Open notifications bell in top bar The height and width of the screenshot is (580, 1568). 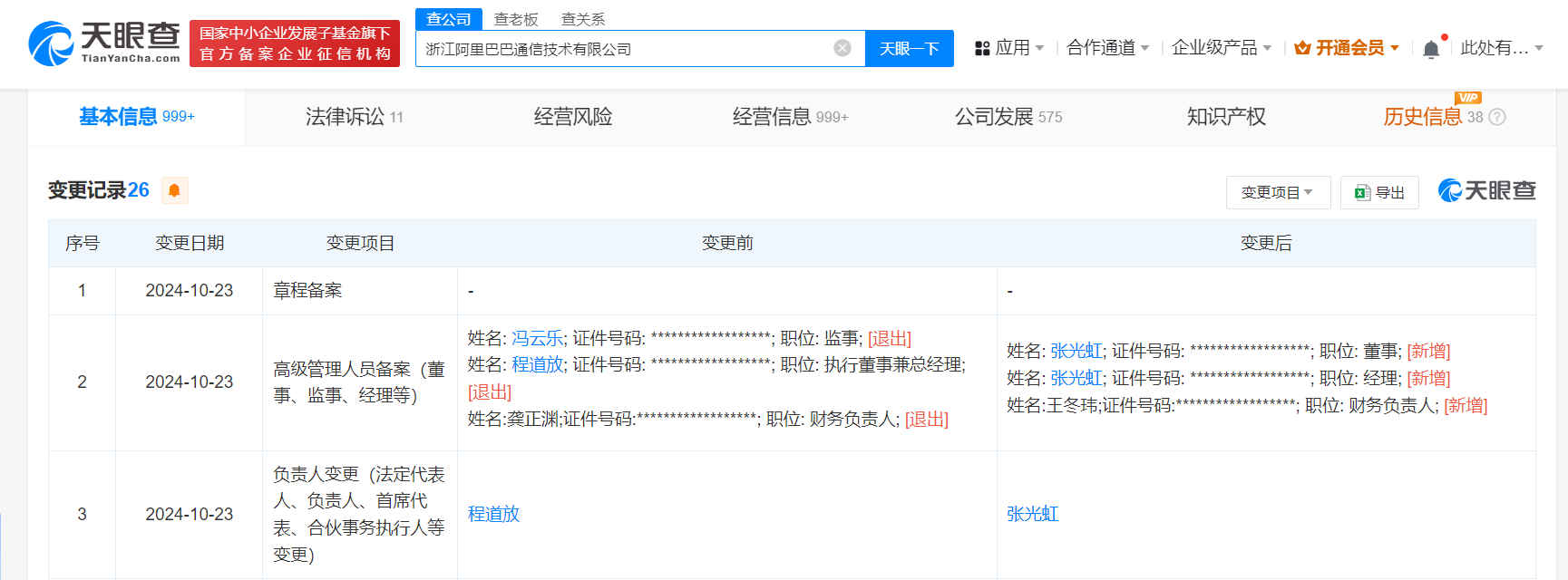point(1431,49)
